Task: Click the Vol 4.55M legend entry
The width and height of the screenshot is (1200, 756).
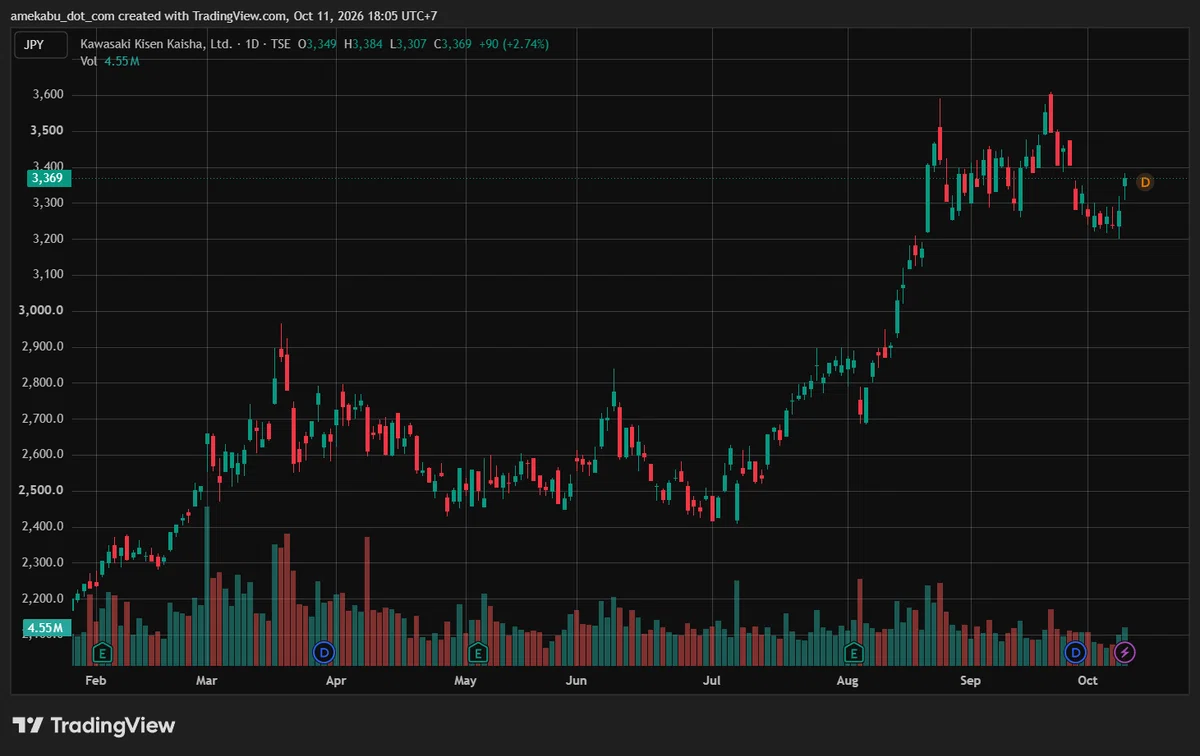Action: coord(110,62)
